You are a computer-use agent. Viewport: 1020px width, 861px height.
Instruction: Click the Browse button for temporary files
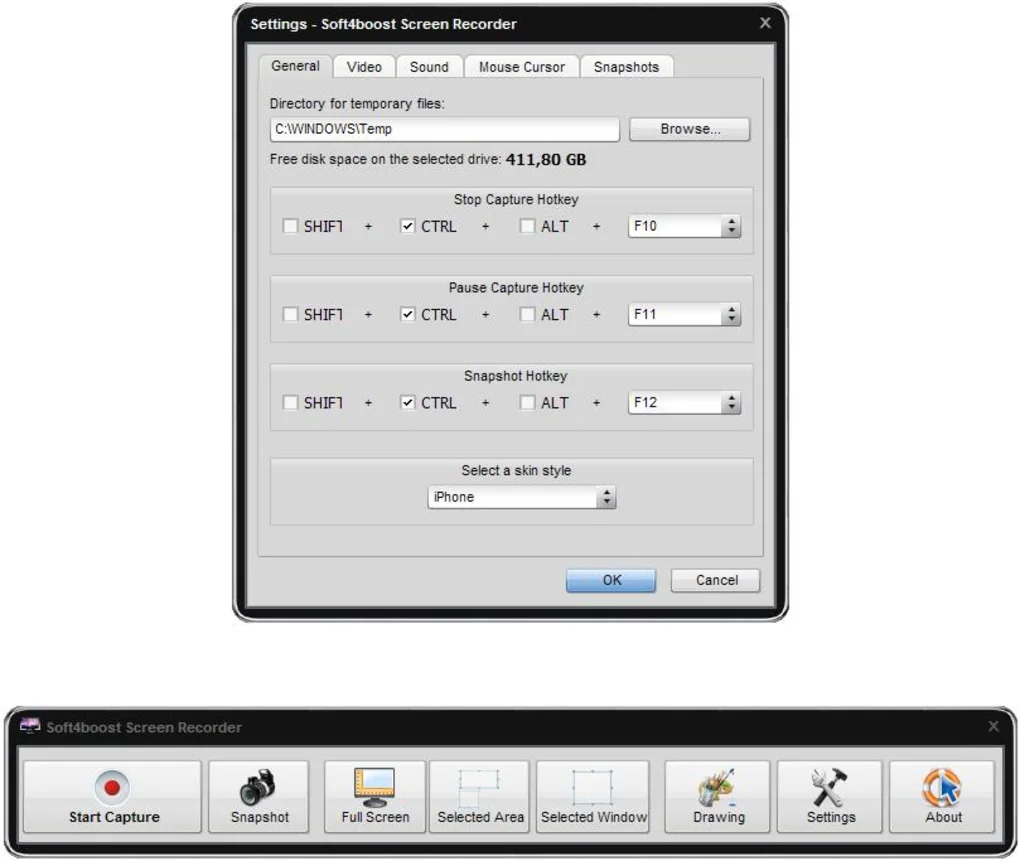689,128
